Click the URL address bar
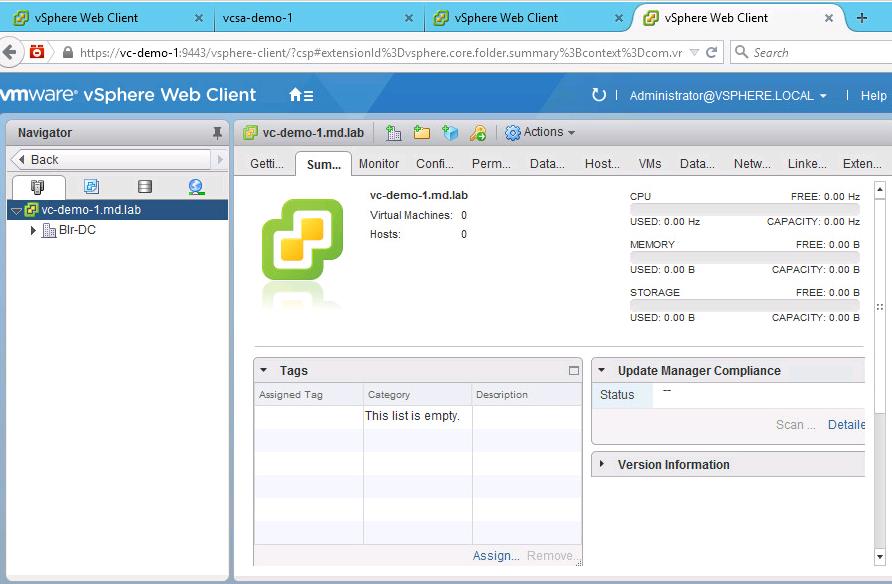The width and height of the screenshot is (892, 584). pos(380,52)
